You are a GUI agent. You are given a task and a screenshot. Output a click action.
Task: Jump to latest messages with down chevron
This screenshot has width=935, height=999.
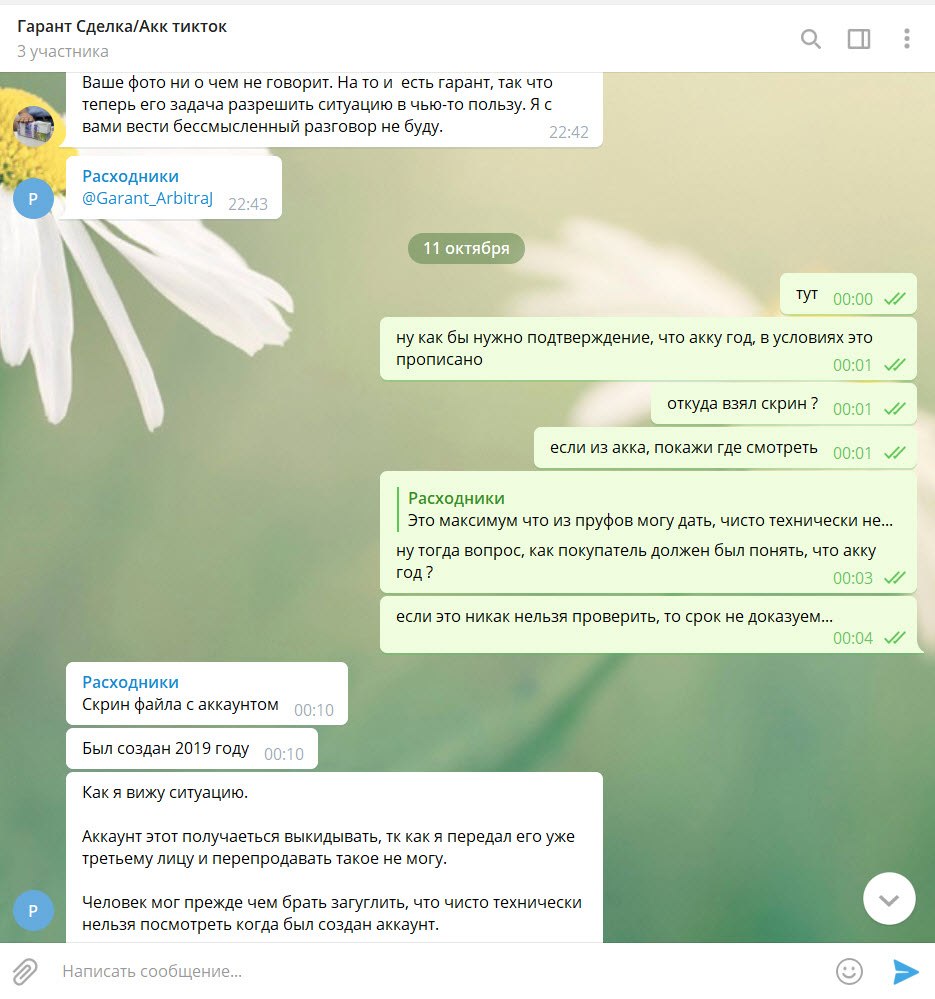pos(889,898)
